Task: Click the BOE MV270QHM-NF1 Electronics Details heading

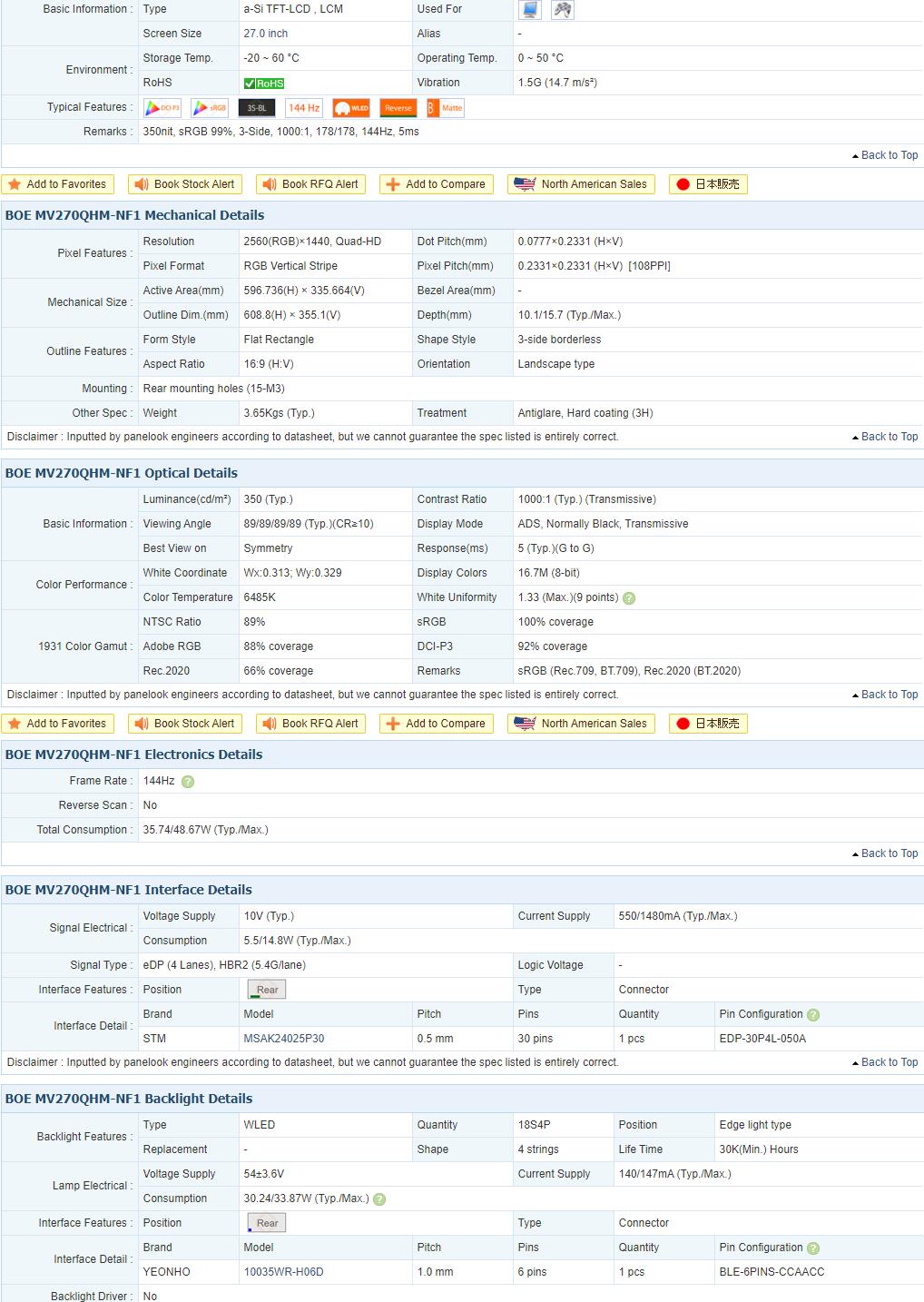Action: pos(133,755)
